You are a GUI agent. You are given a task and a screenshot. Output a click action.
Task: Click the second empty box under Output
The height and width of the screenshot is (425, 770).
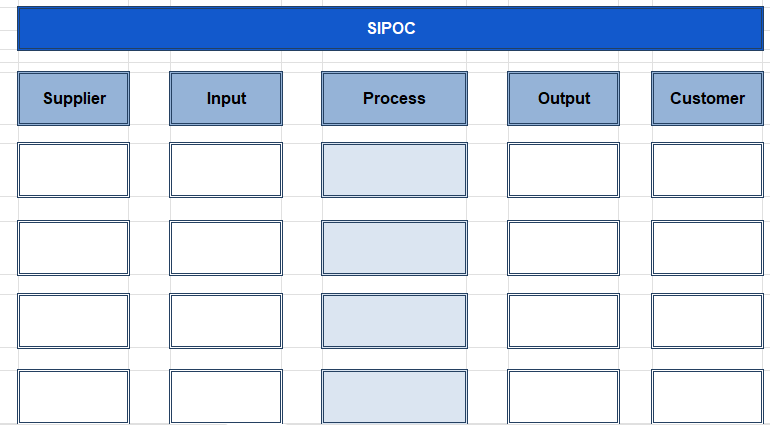[563, 248]
